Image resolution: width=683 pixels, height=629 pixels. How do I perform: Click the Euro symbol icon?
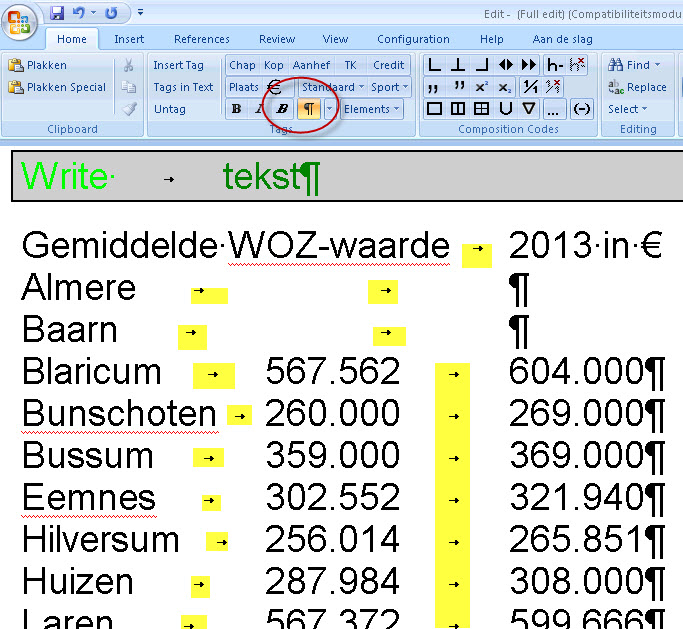pos(275,87)
